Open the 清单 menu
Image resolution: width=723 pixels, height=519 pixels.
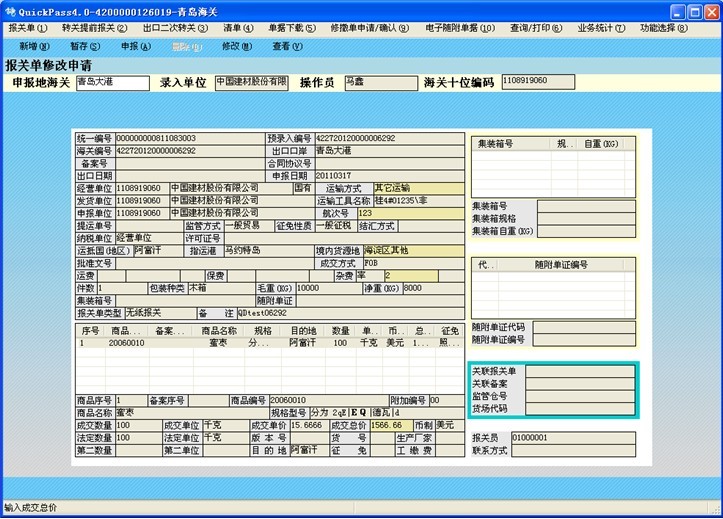(x=237, y=28)
